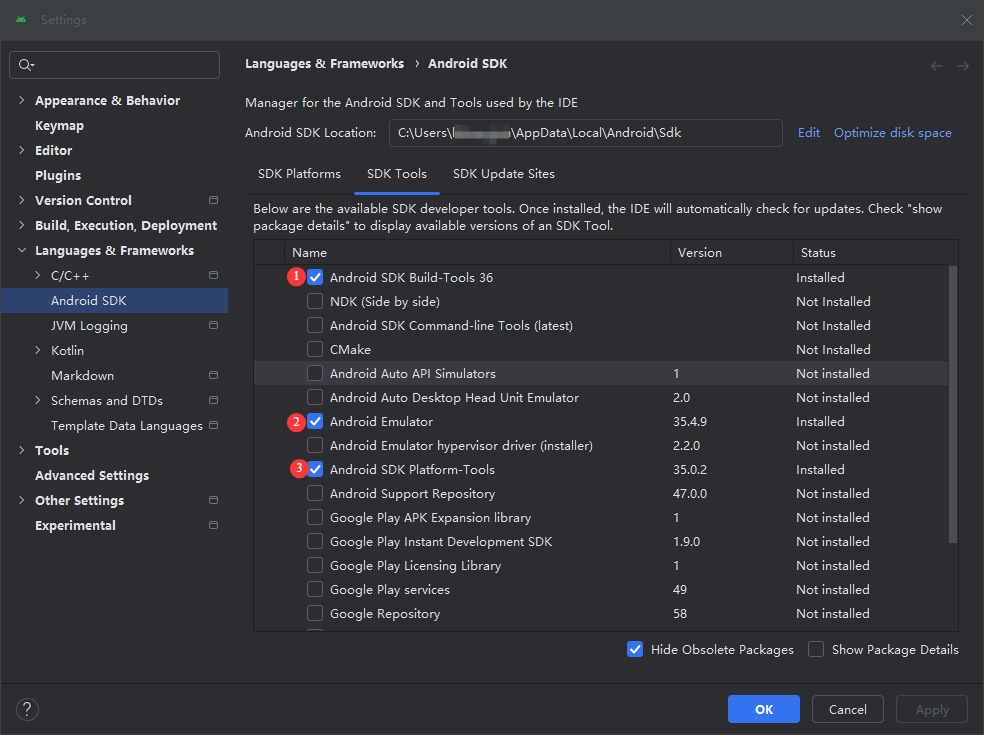Click the Name column header
This screenshot has width=984, height=735.
click(477, 252)
